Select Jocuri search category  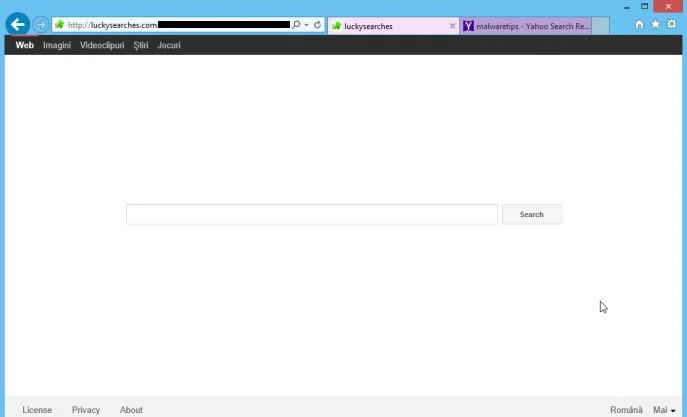(169, 45)
